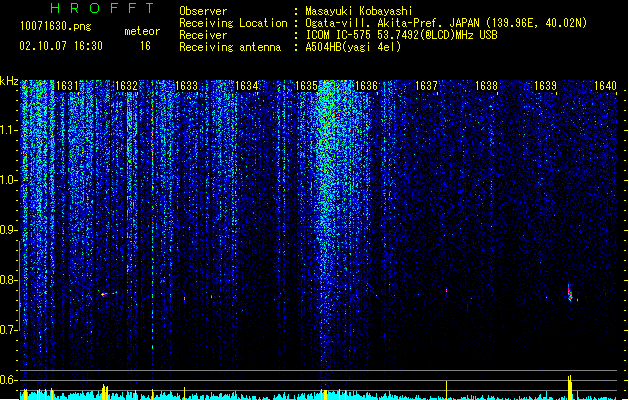Click the 1636 time marker

click(x=366, y=86)
